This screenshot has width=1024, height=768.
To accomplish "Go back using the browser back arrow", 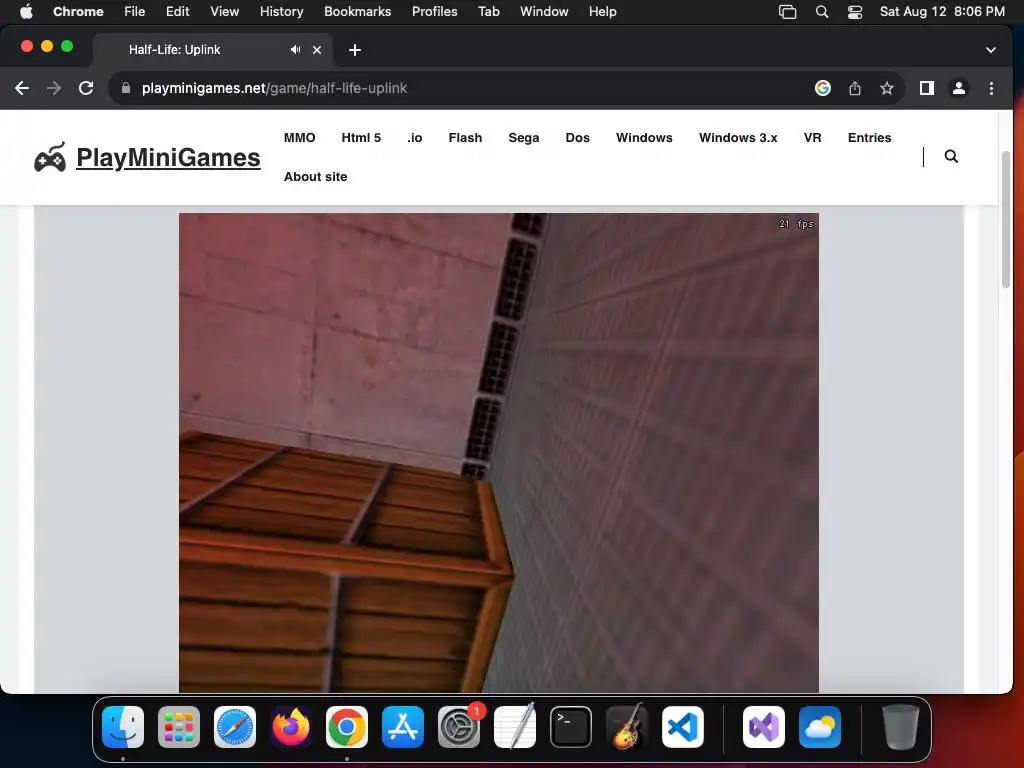I will pyautogui.click(x=22, y=88).
